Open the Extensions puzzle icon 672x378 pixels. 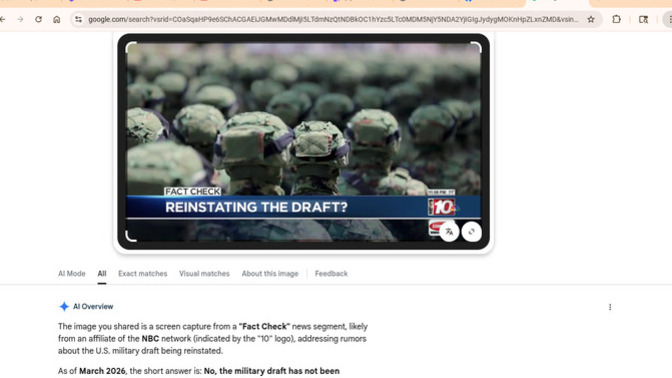click(616, 19)
